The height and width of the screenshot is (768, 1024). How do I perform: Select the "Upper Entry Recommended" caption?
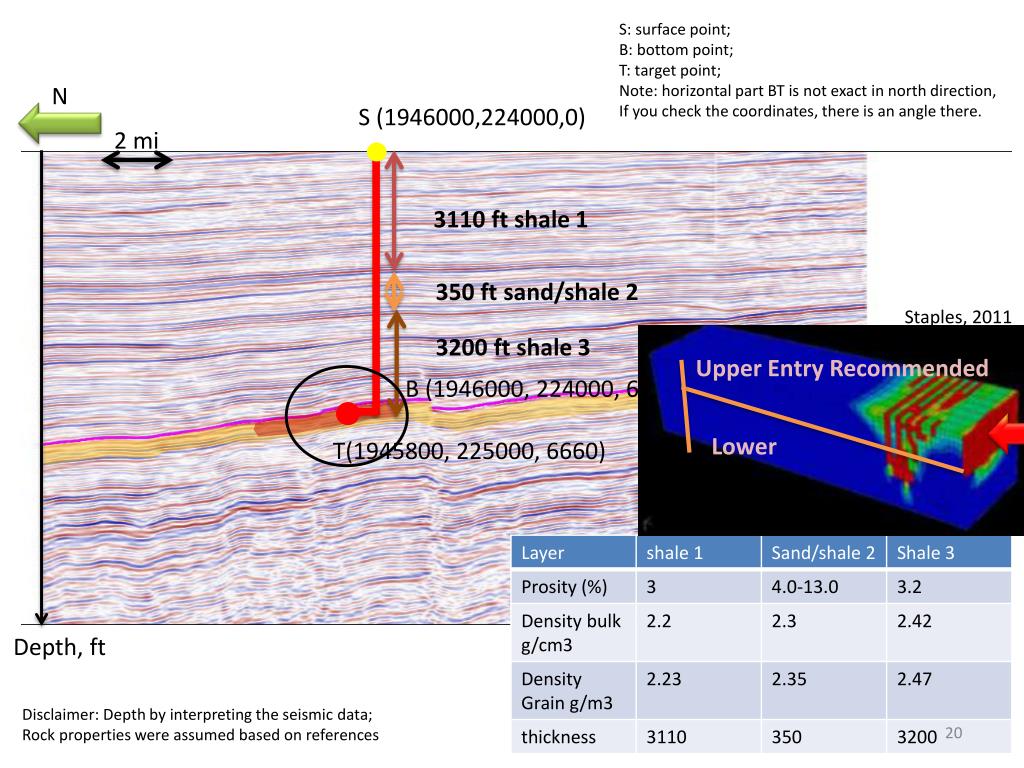pyautogui.click(x=842, y=368)
